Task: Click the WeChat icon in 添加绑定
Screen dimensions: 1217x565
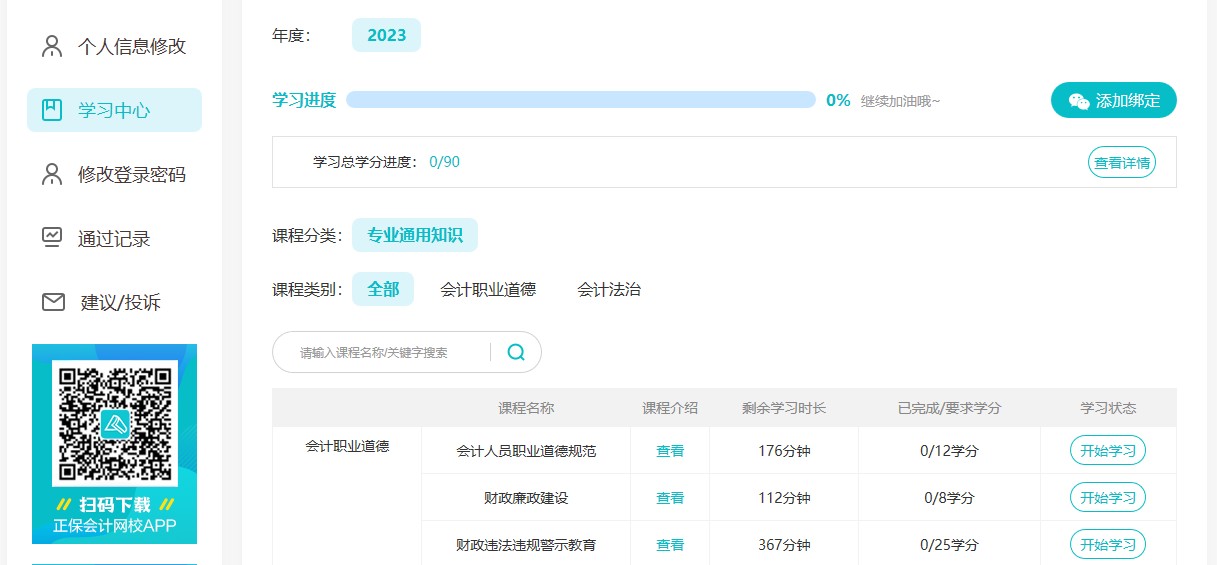Action: (1079, 101)
